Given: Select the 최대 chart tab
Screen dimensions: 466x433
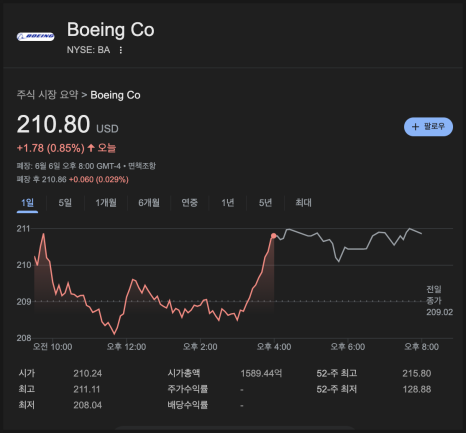Looking at the screenshot, I should (303, 203).
